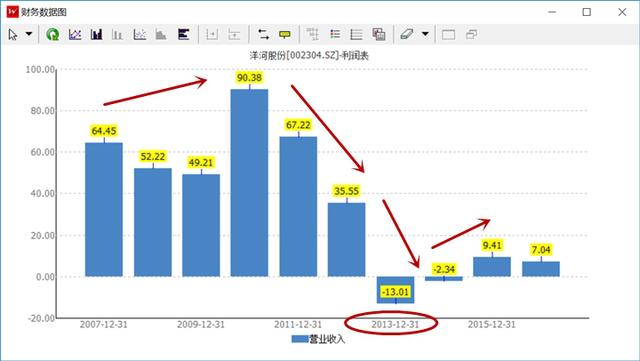The height and width of the screenshot is (361, 640).
Task: Click the copy chart data icon
Action: point(379,35)
